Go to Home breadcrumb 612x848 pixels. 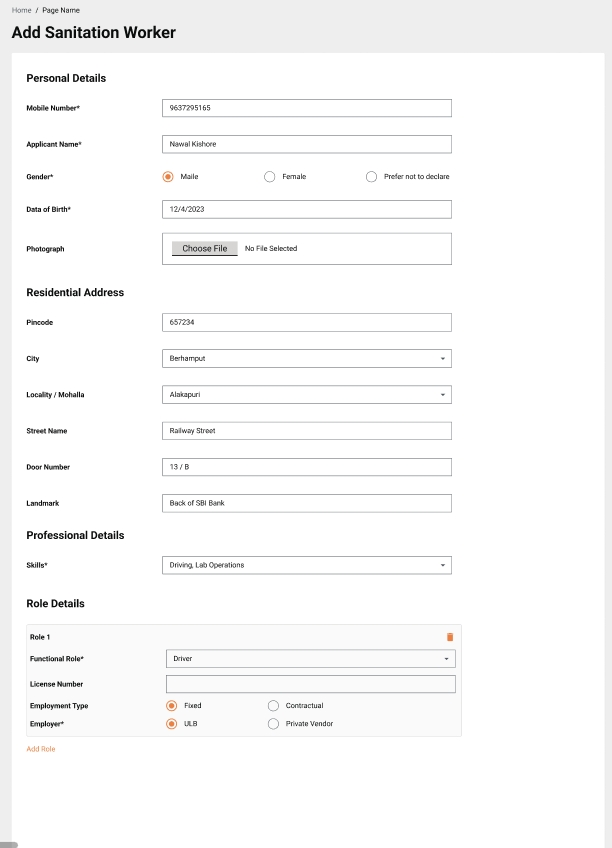pos(21,10)
